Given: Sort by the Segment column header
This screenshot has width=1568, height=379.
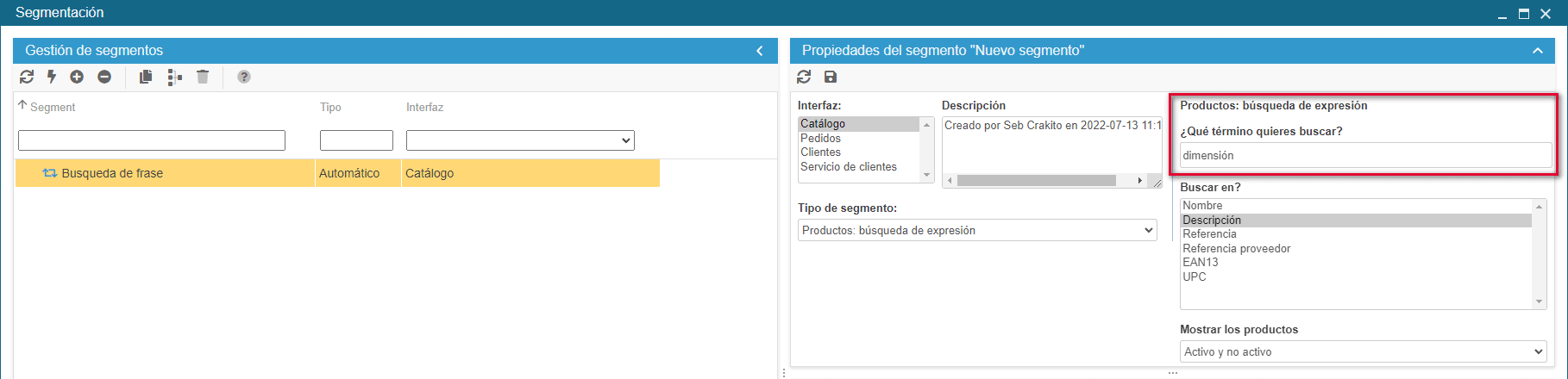Looking at the screenshot, I should coord(53,107).
